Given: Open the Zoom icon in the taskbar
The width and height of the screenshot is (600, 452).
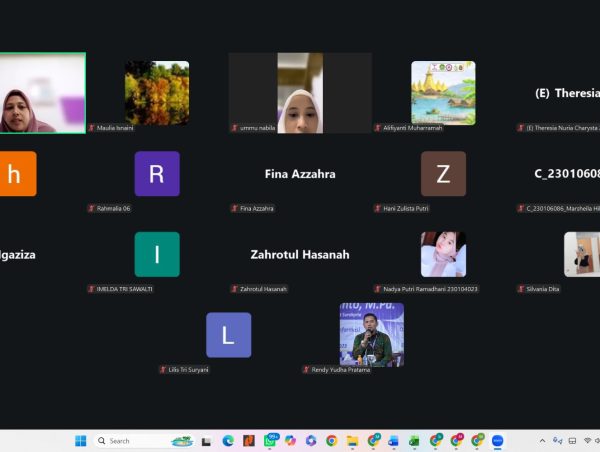Looking at the screenshot, I should (x=497, y=441).
